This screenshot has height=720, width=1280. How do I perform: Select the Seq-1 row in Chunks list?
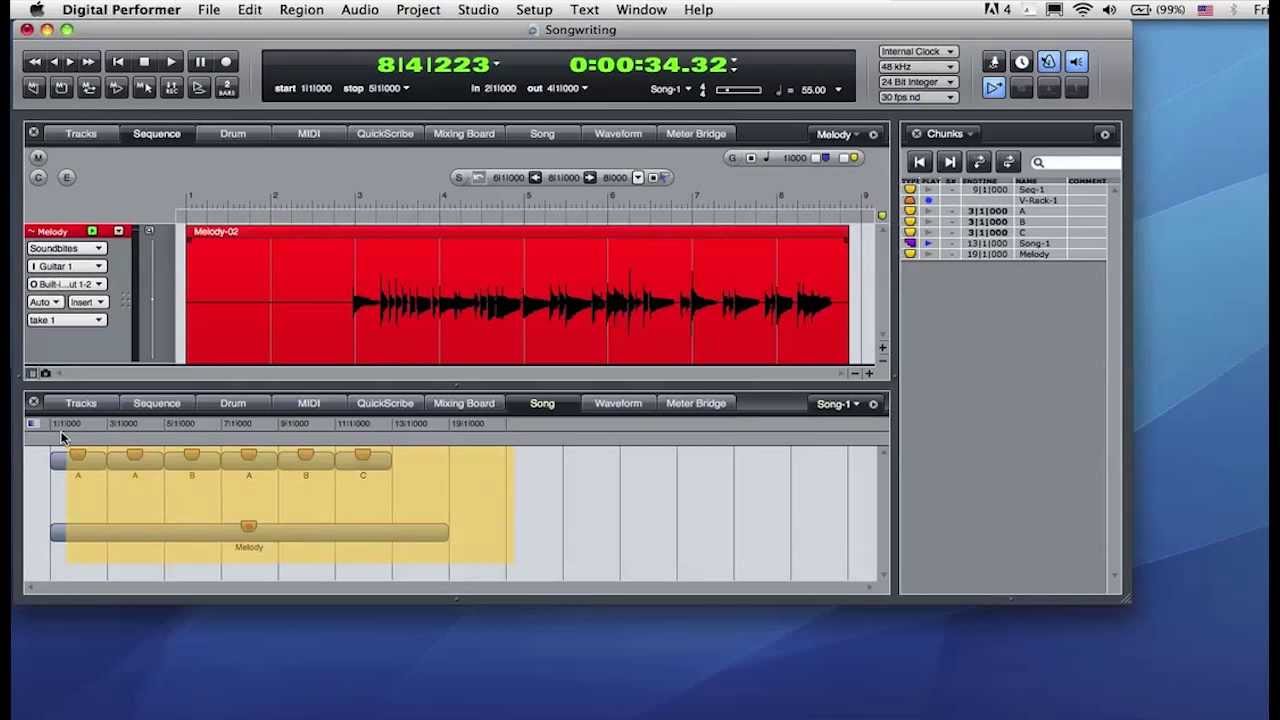tap(1005, 190)
